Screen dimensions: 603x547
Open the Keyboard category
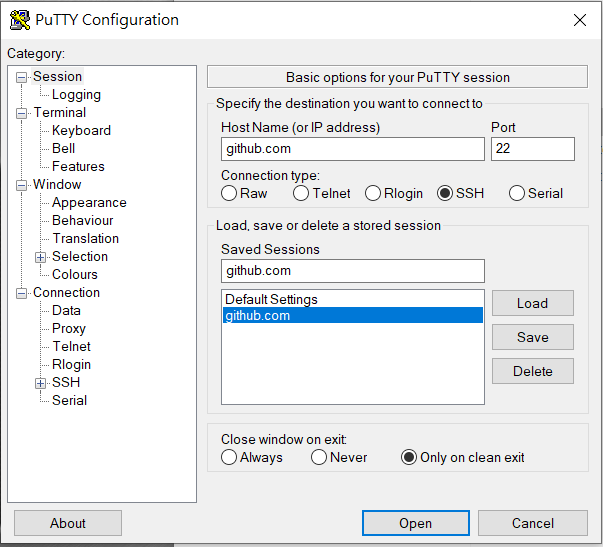click(x=82, y=130)
